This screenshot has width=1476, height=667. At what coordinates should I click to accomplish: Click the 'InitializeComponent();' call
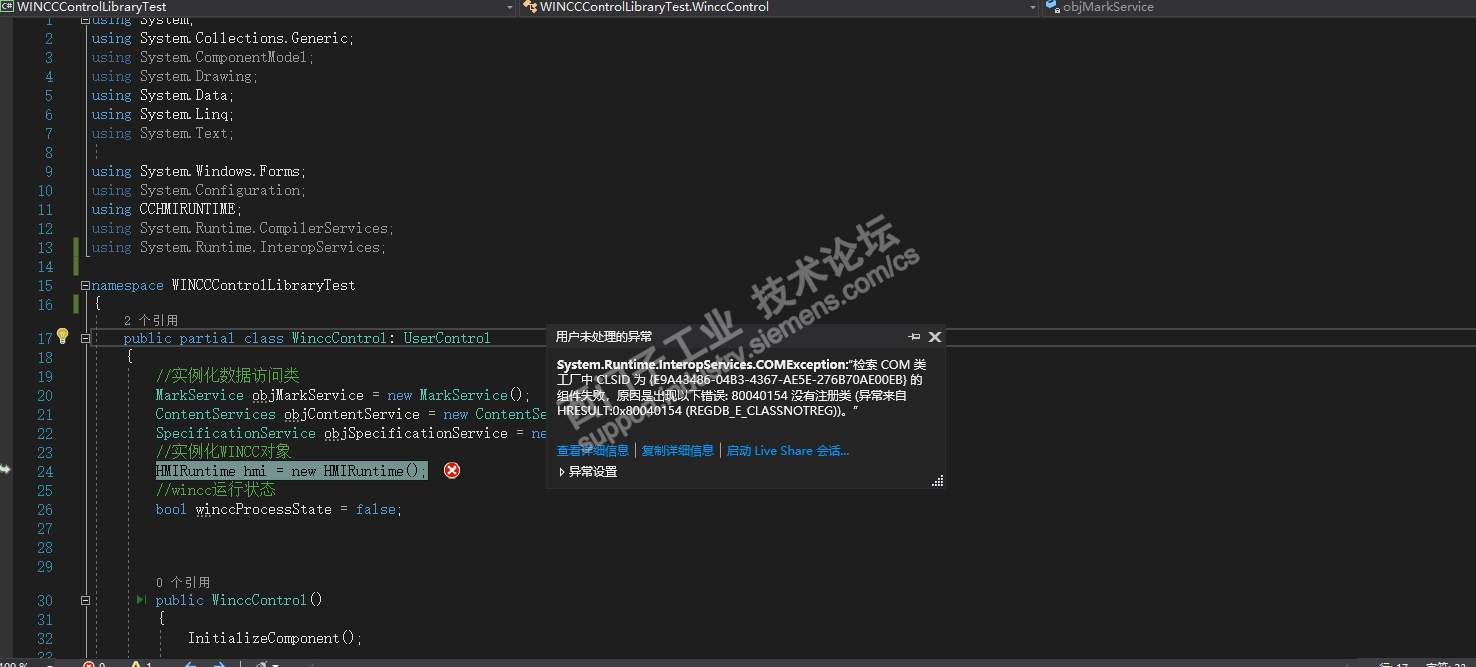[275, 638]
